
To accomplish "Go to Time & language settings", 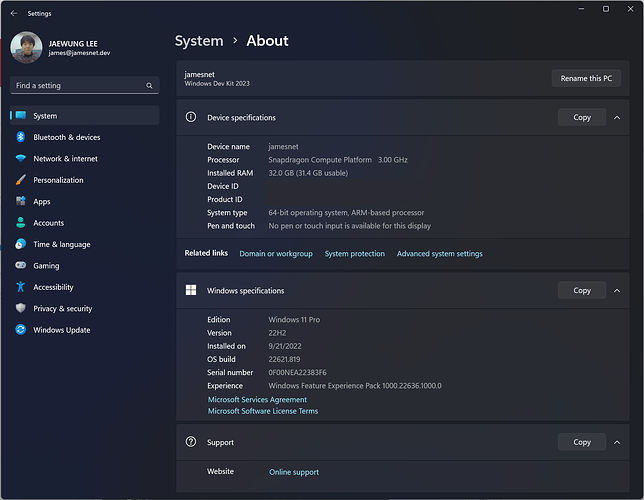I will 85,244.
